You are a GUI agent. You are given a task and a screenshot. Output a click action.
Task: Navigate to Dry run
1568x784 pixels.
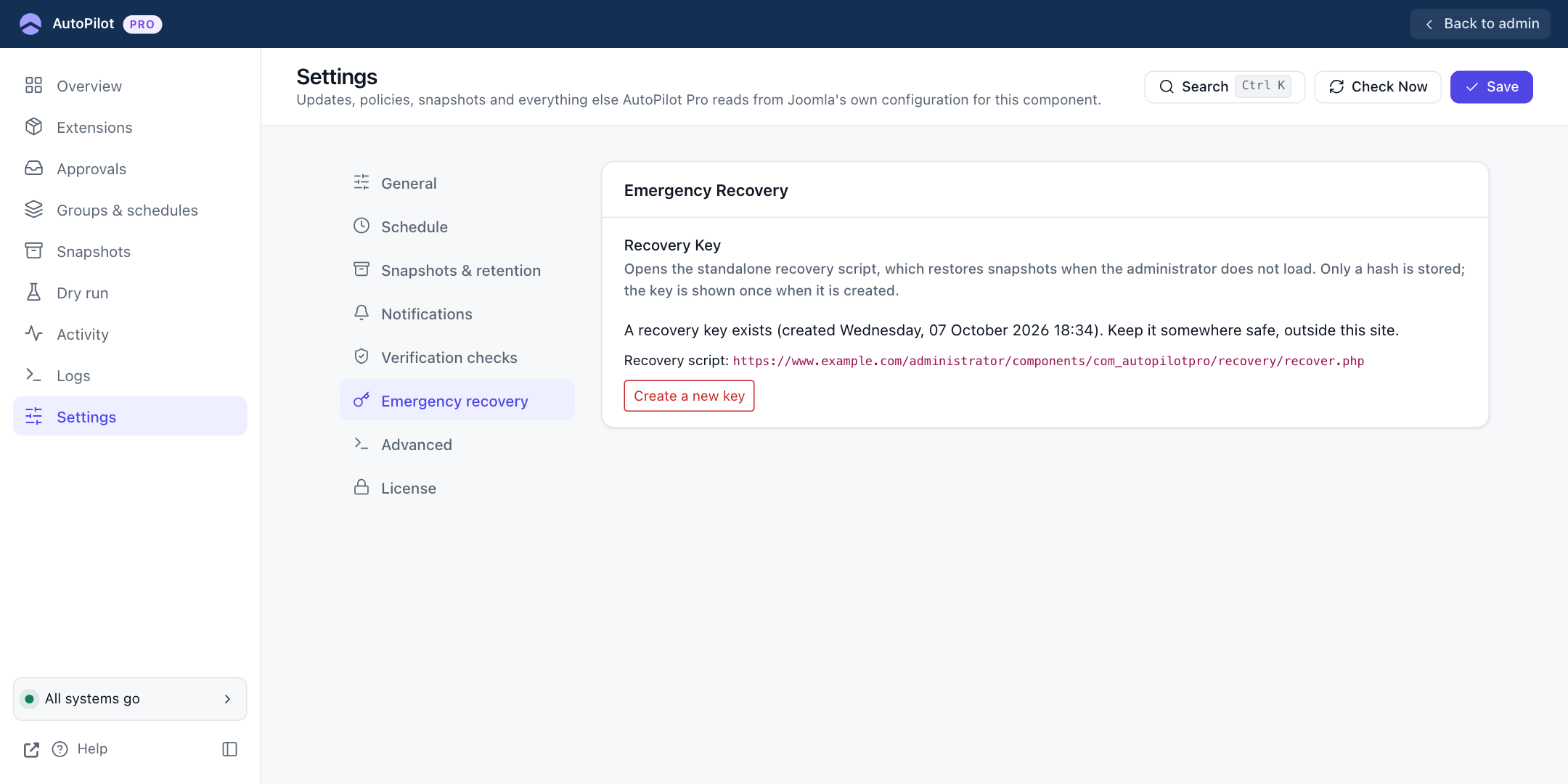pos(130,293)
